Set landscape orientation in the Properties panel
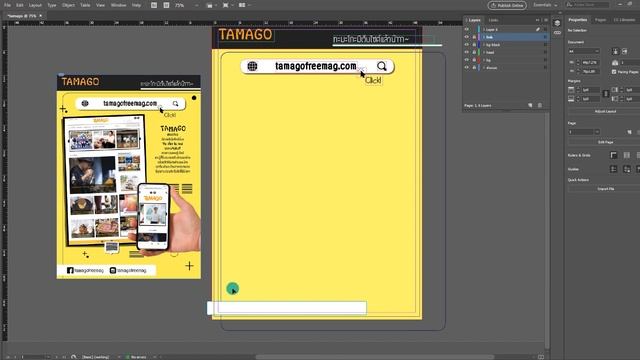The image size is (640, 360). [624, 51]
